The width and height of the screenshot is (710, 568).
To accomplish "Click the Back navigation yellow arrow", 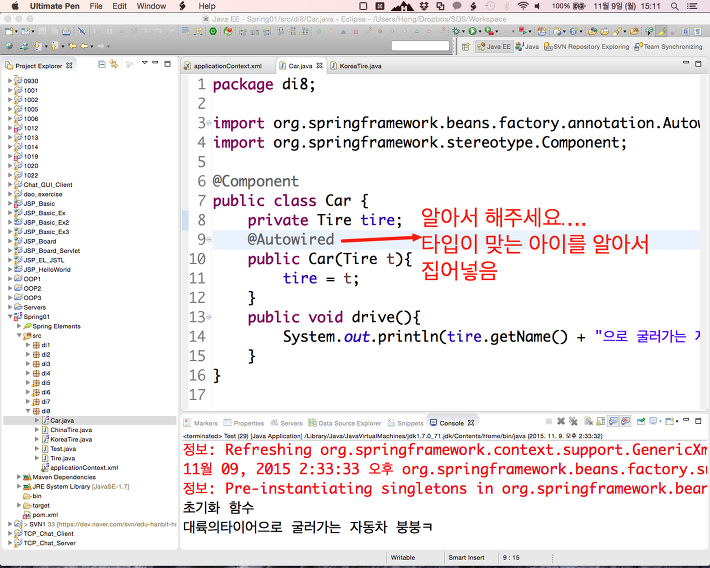I will point(84,46).
